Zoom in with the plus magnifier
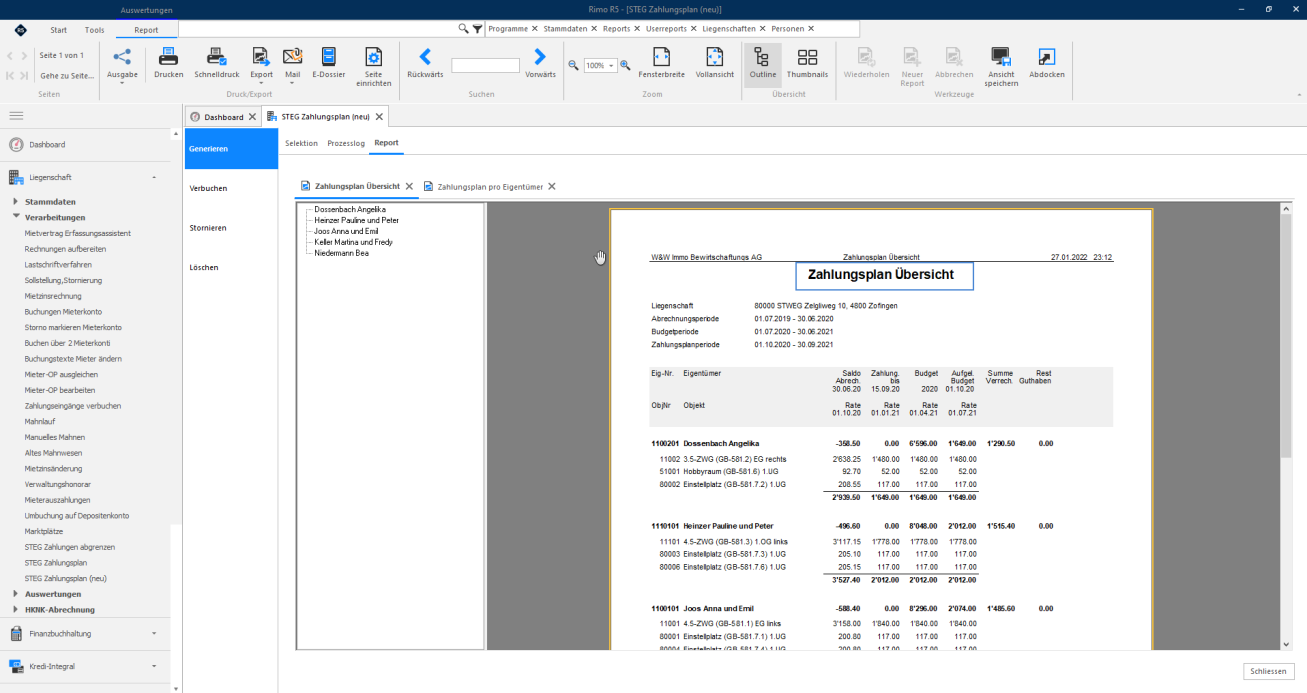Viewport: 1307px width, 693px height. [626, 65]
